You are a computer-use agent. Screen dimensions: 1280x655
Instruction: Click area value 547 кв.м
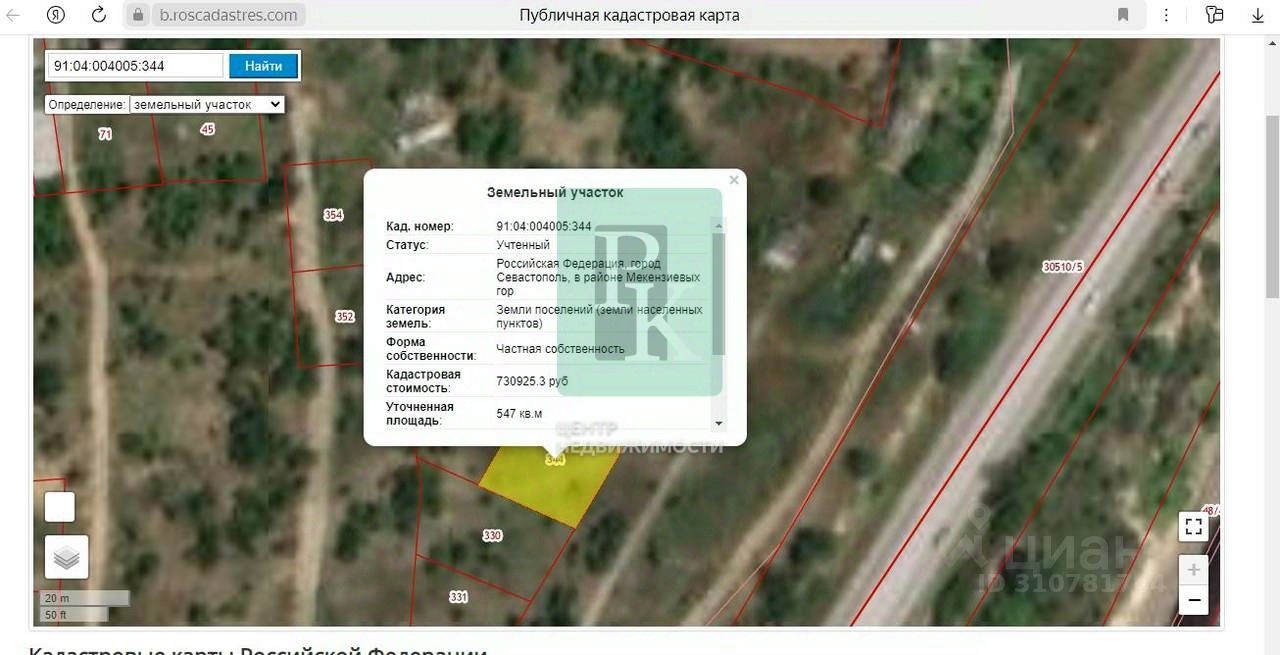click(519, 413)
